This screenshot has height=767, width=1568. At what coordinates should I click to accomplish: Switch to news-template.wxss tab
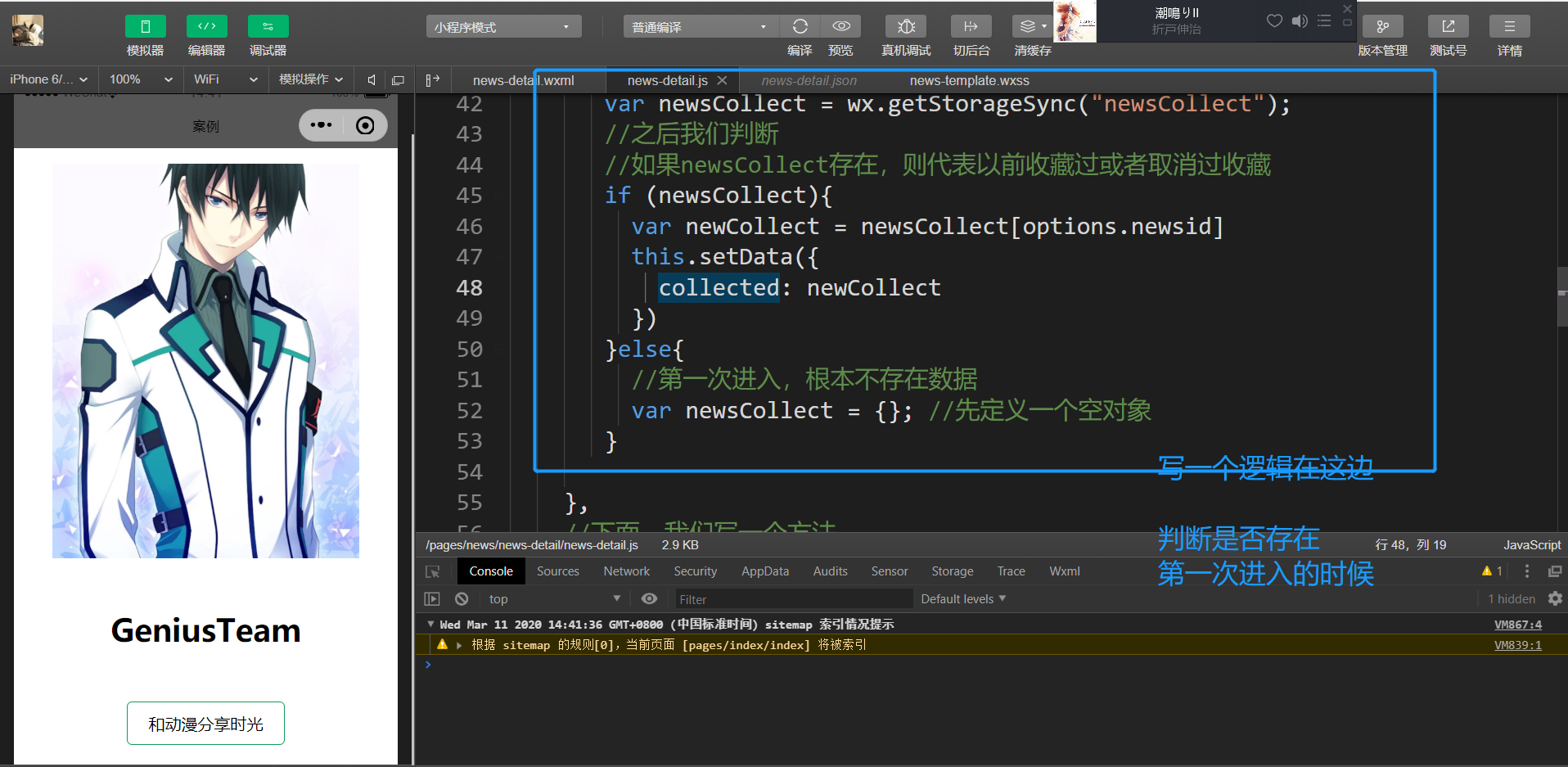970,80
